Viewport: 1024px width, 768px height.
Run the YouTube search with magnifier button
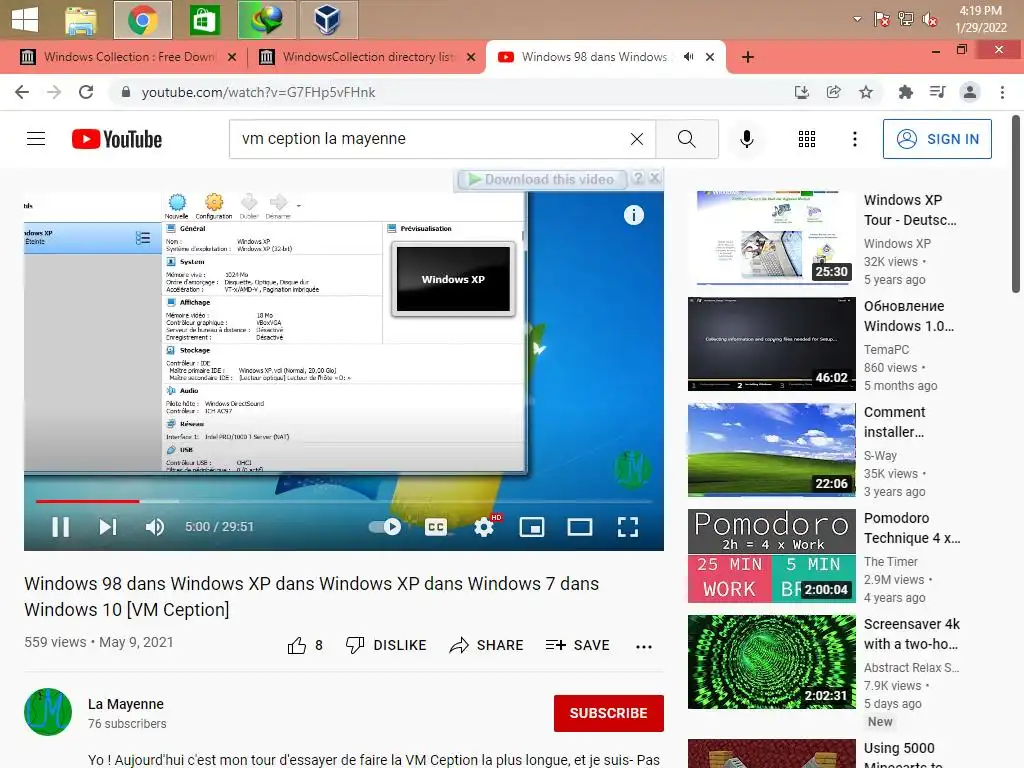pos(687,138)
